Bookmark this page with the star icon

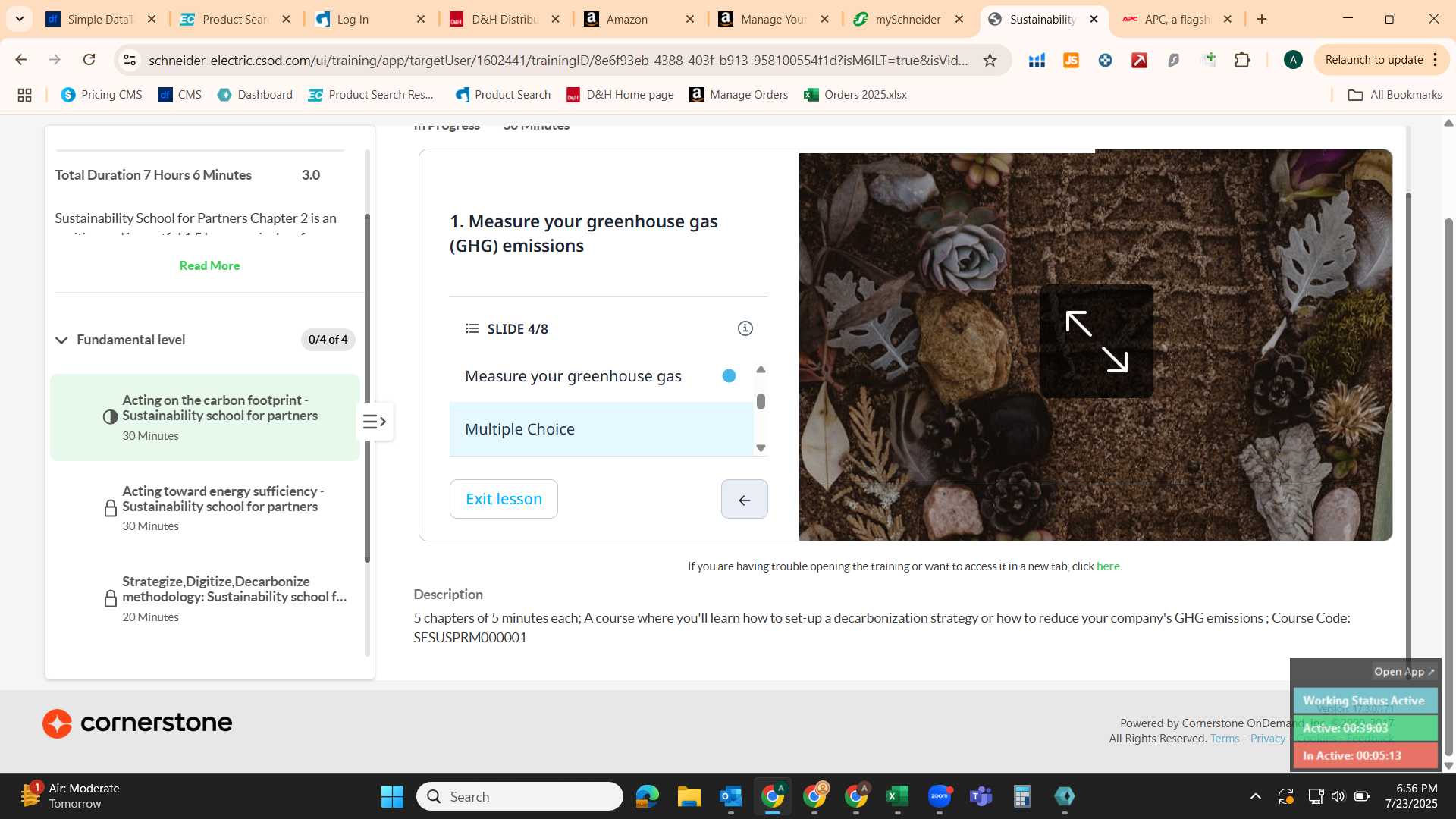pos(990,60)
